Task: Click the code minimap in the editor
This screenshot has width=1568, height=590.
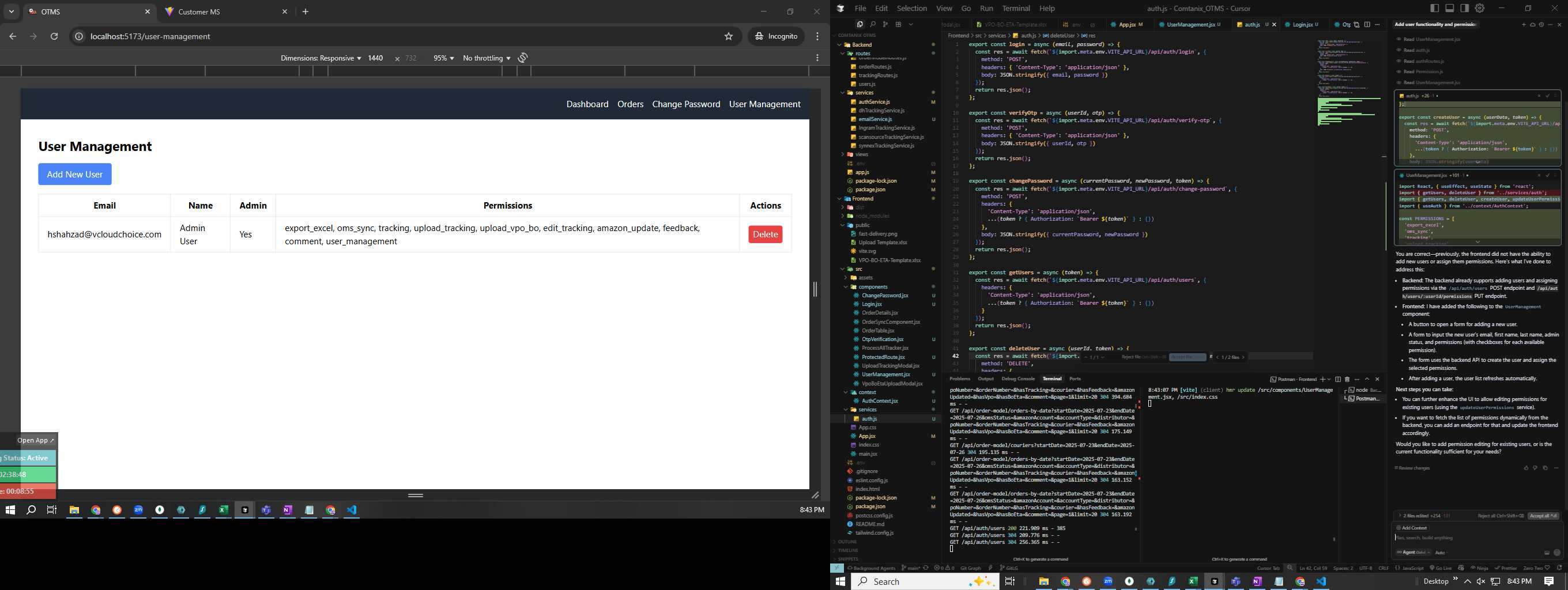Action: coord(1349,82)
